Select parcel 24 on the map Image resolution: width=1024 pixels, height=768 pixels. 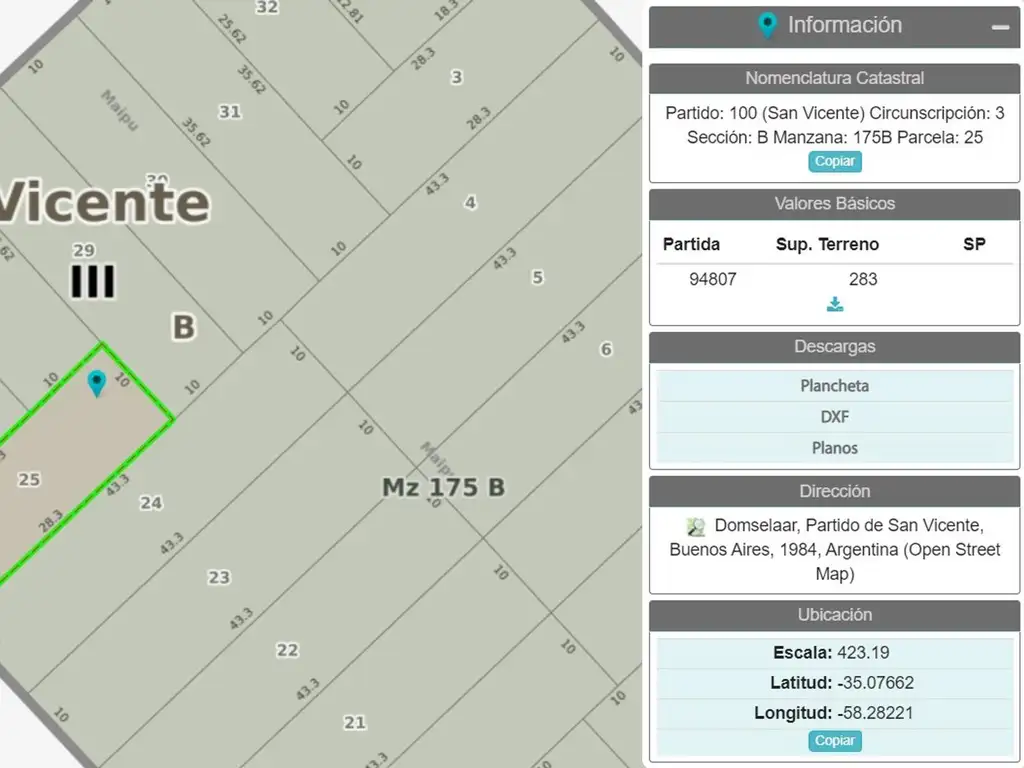tap(151, 503)
